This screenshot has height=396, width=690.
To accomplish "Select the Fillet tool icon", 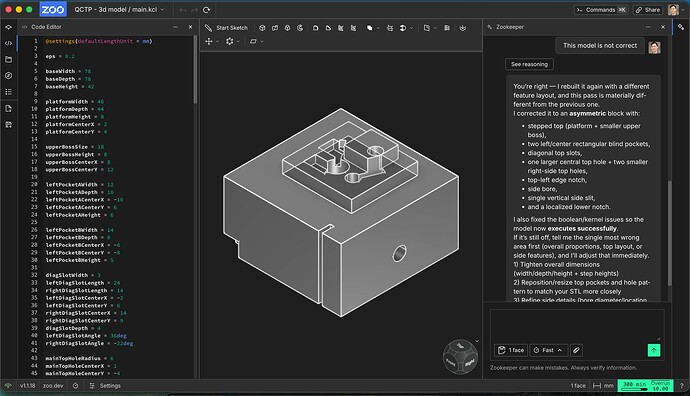I will tap(316, 28).
